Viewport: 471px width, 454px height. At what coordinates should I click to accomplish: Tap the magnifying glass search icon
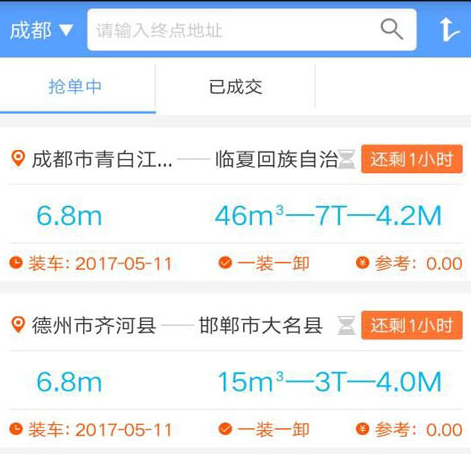pos(392,29)
